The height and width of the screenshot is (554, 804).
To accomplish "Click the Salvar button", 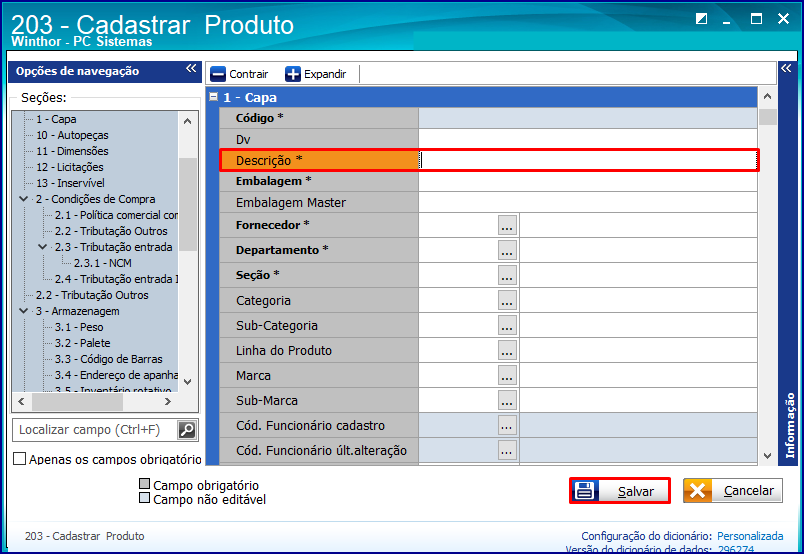I will click(620, 491).
